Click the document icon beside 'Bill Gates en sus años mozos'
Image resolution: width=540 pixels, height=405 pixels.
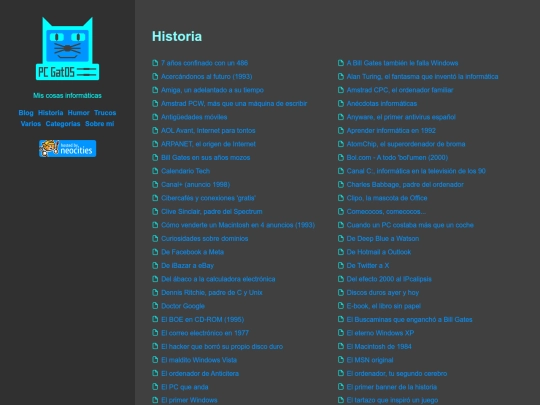tap(155, 157)
